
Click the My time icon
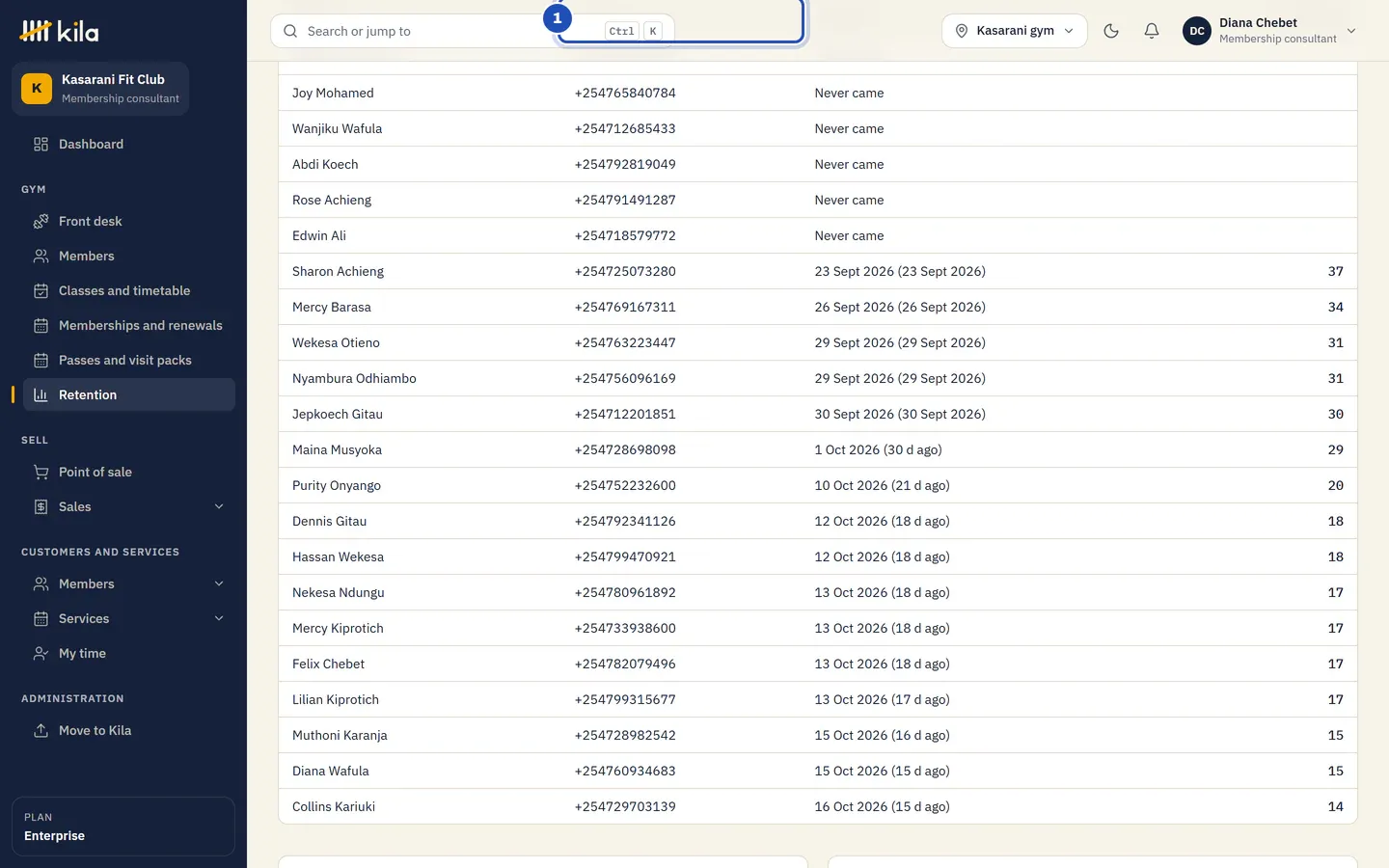point(41,654)
